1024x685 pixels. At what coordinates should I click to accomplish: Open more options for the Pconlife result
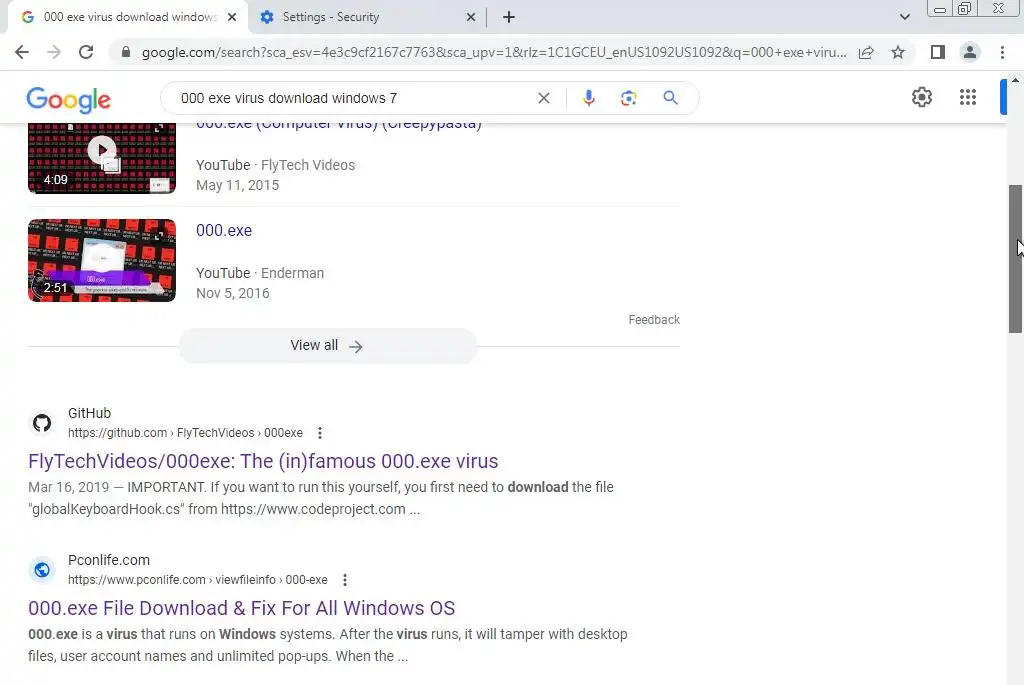(345, 580)
